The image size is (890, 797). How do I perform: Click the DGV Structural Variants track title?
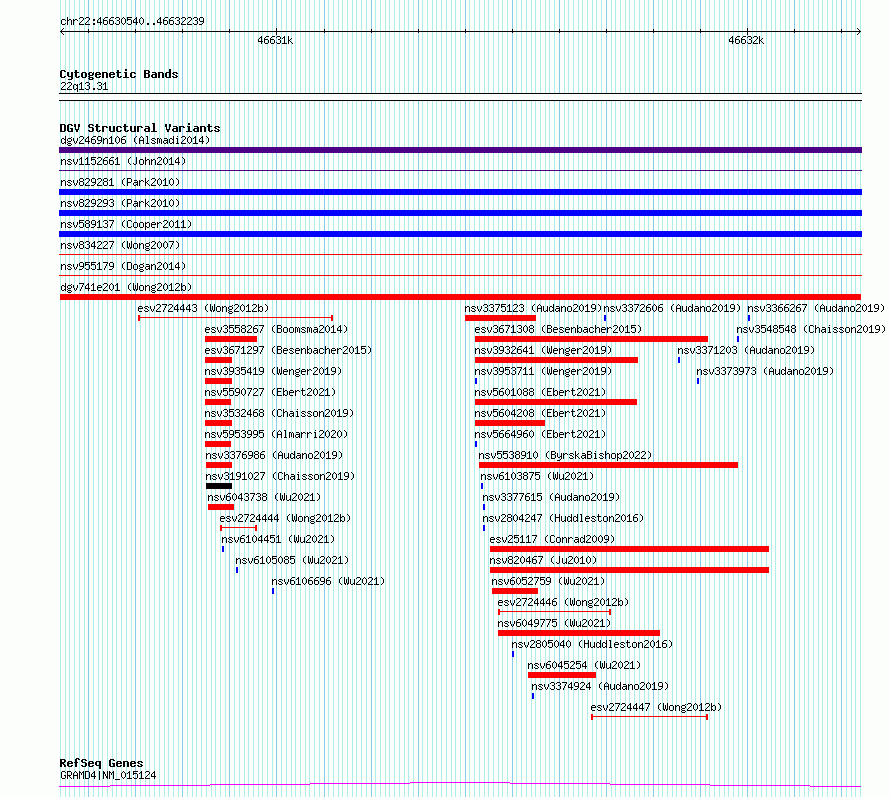tap(140, 128)
